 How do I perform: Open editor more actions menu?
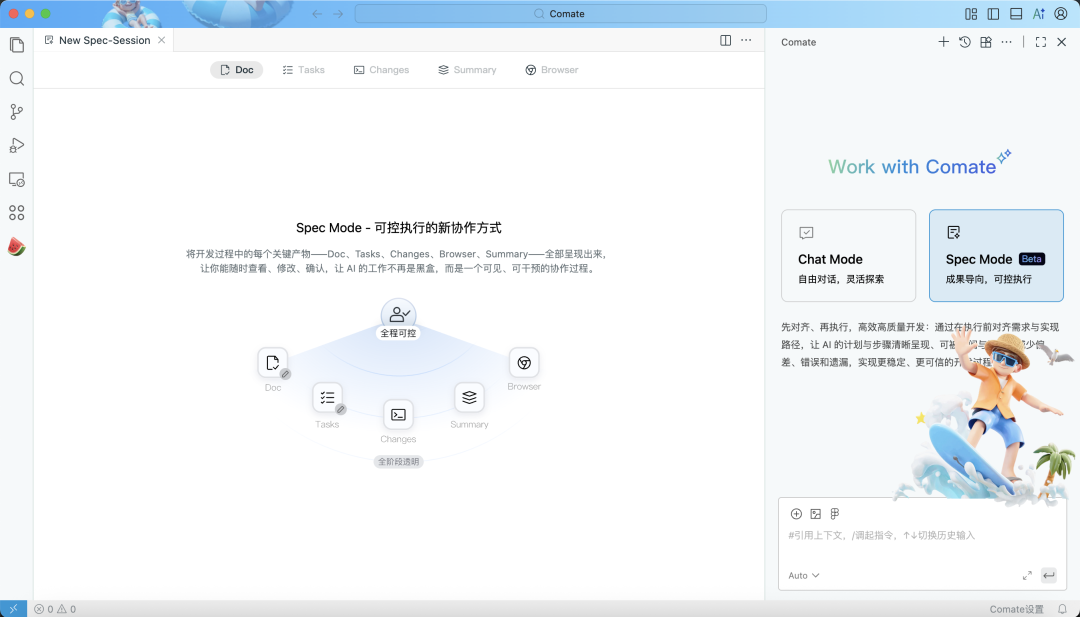[x=746, y=41]
